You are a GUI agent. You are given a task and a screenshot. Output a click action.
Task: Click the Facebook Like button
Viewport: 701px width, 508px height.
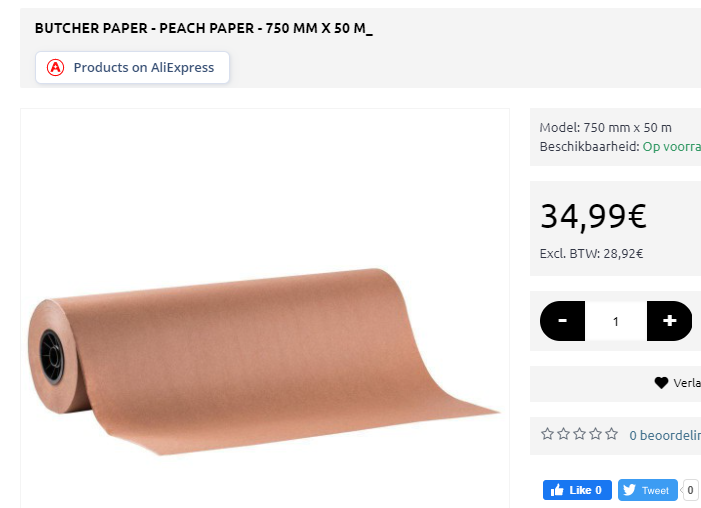pyautogui.click(x=577, y=490)
